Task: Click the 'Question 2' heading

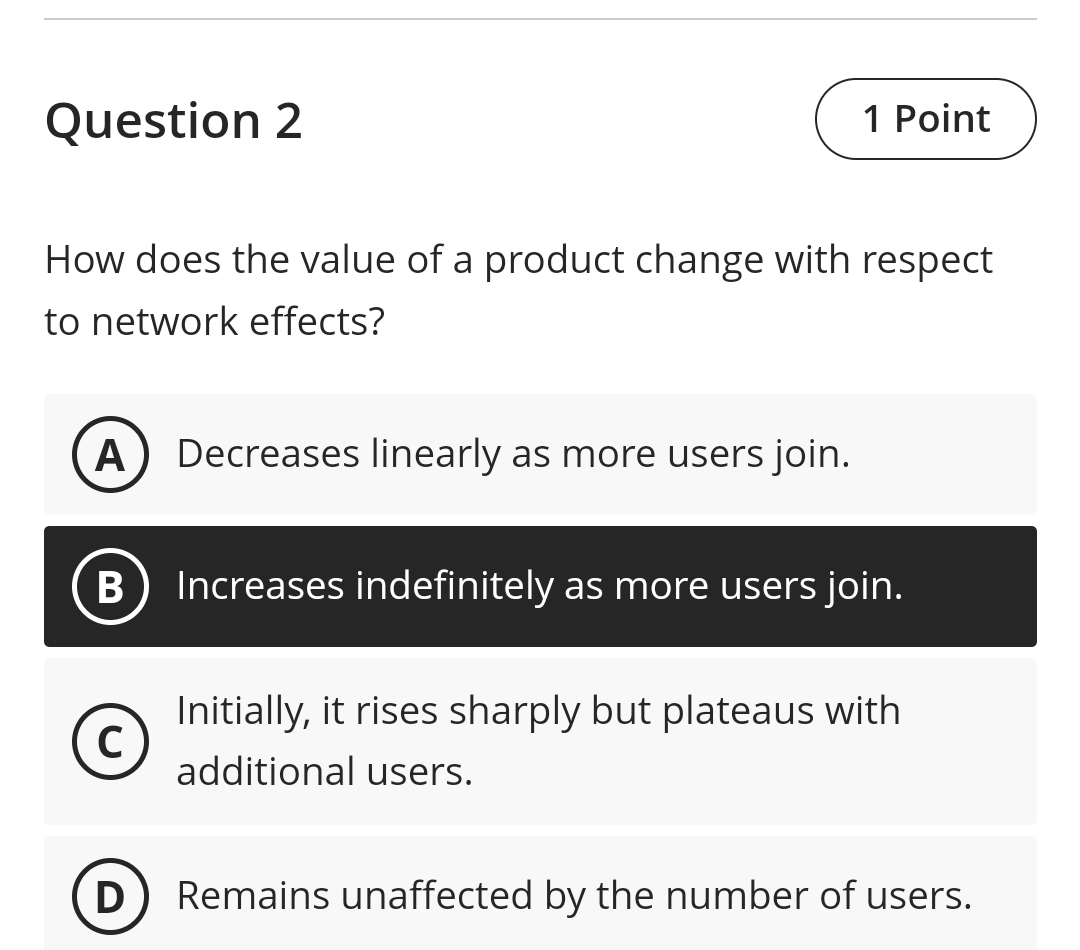Action: pyautogui.click(x=173, y=119)
